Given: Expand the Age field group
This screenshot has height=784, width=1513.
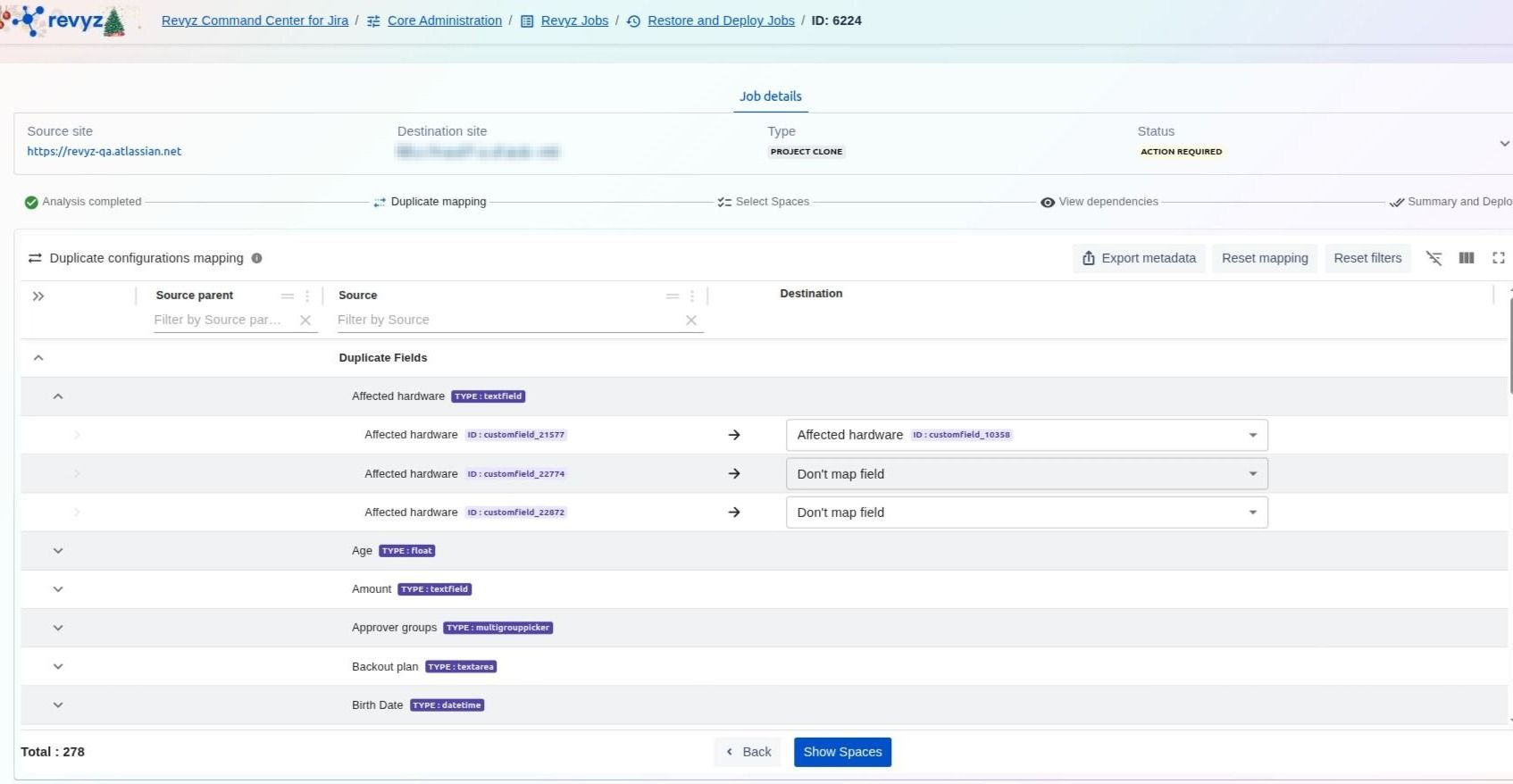Looking at the screenshot, I should (x=58, y=551).
